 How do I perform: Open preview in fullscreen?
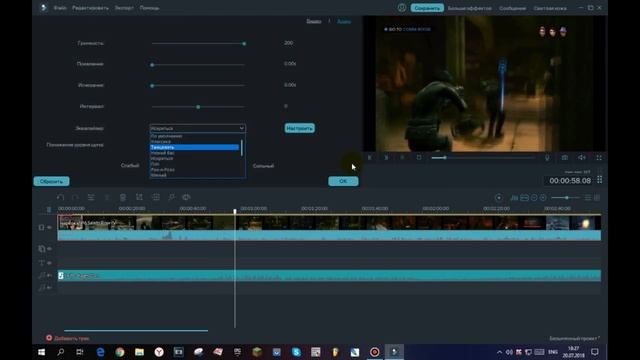pyautogui.click(x=599, y=158)
